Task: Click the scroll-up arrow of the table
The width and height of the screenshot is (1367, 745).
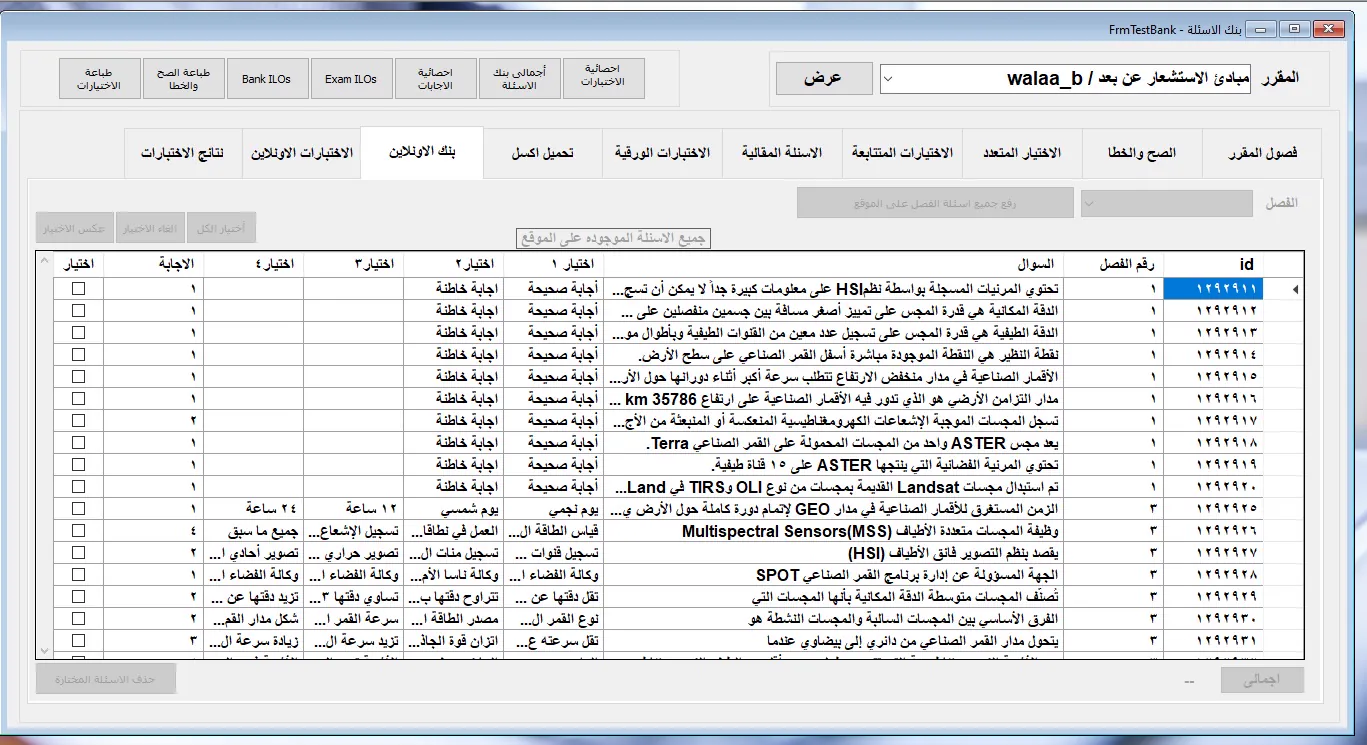Action: [x=44, y=261]
